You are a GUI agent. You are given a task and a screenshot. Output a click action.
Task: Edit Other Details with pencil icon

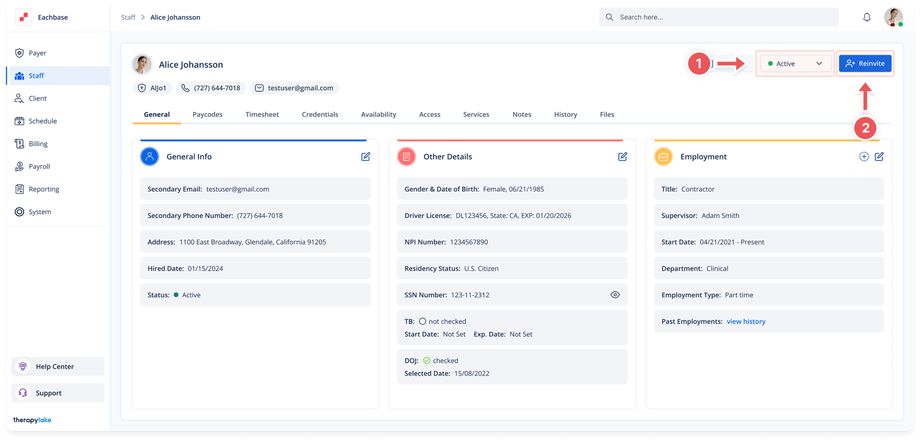click(x=623, y=157)
